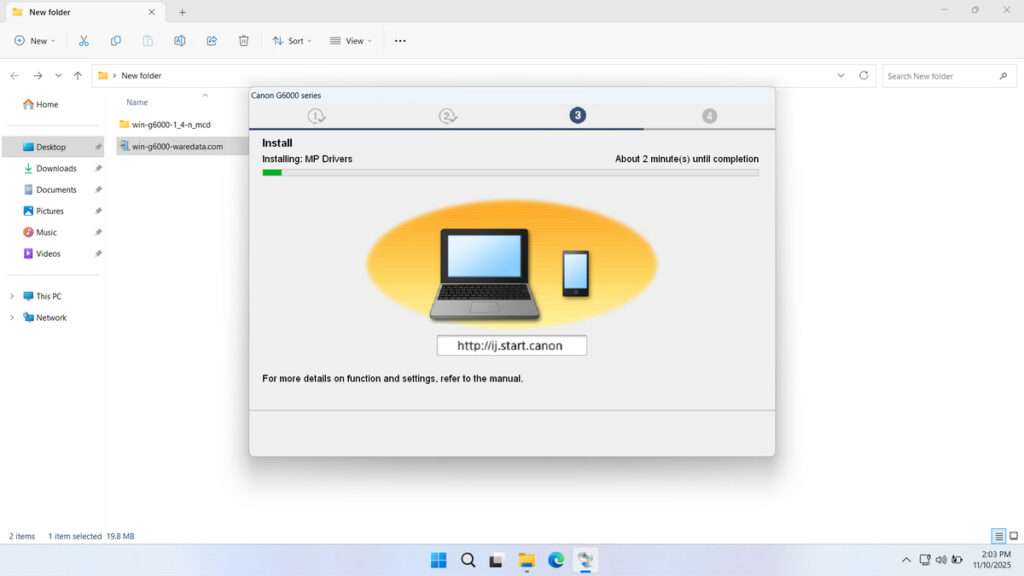
Task: Select the Rename icon in the toolbar
Action: pyautogui.click(x=180, y=40)
